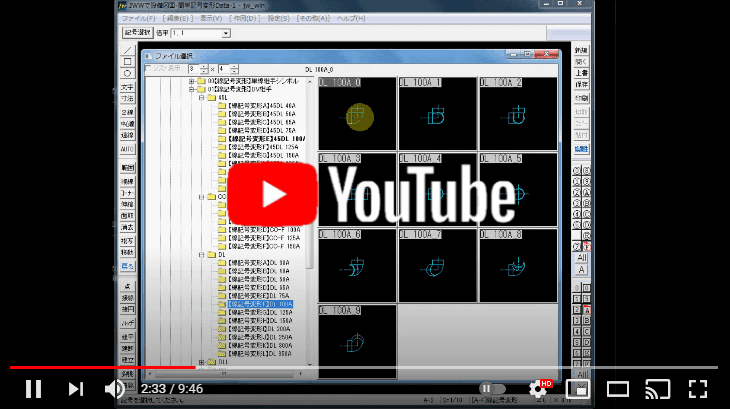Click the 記号選択 button

pos(137,33)
